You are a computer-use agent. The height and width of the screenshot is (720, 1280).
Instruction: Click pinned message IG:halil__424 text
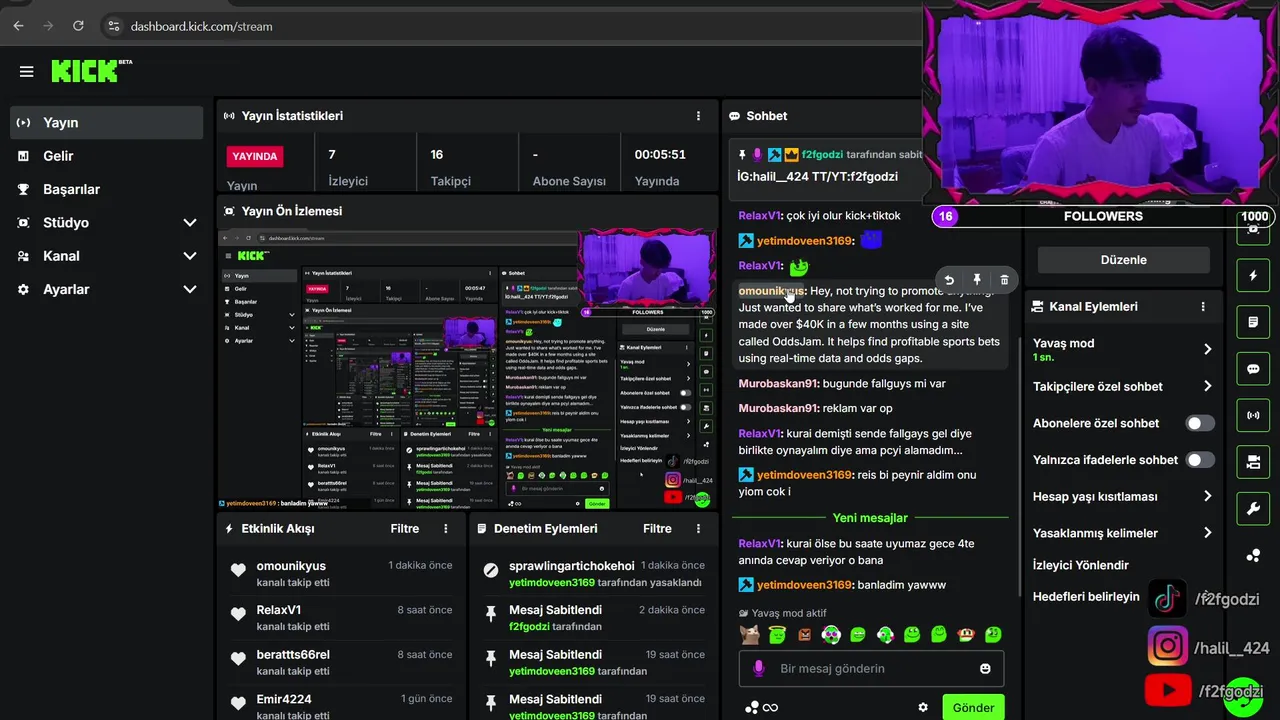tap(817, 176)
